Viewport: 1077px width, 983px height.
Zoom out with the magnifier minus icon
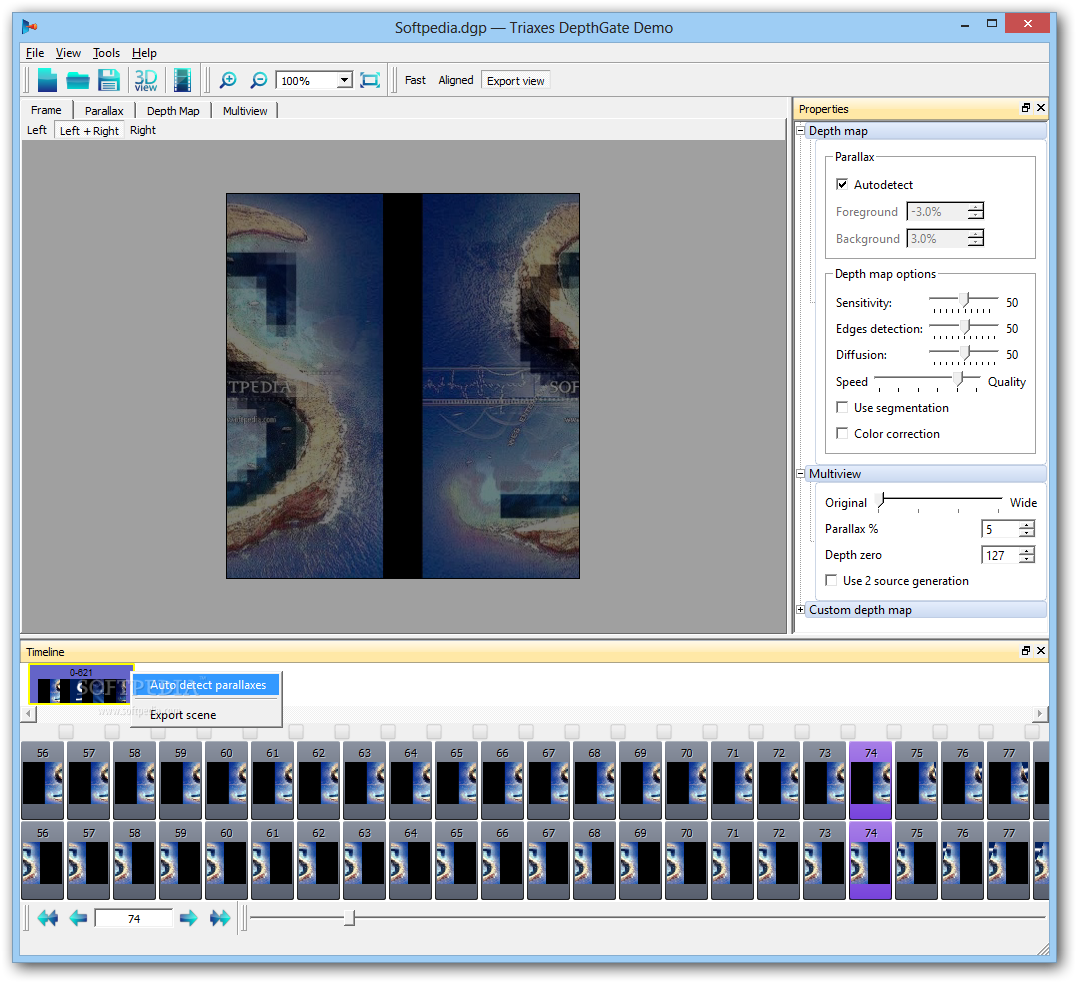pyautogui.click(x=258, y=80)
